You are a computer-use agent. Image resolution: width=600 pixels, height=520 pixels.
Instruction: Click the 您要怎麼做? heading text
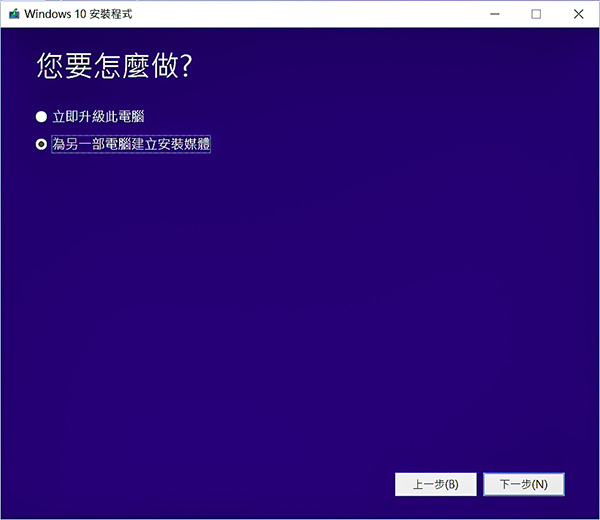[114, 66]
